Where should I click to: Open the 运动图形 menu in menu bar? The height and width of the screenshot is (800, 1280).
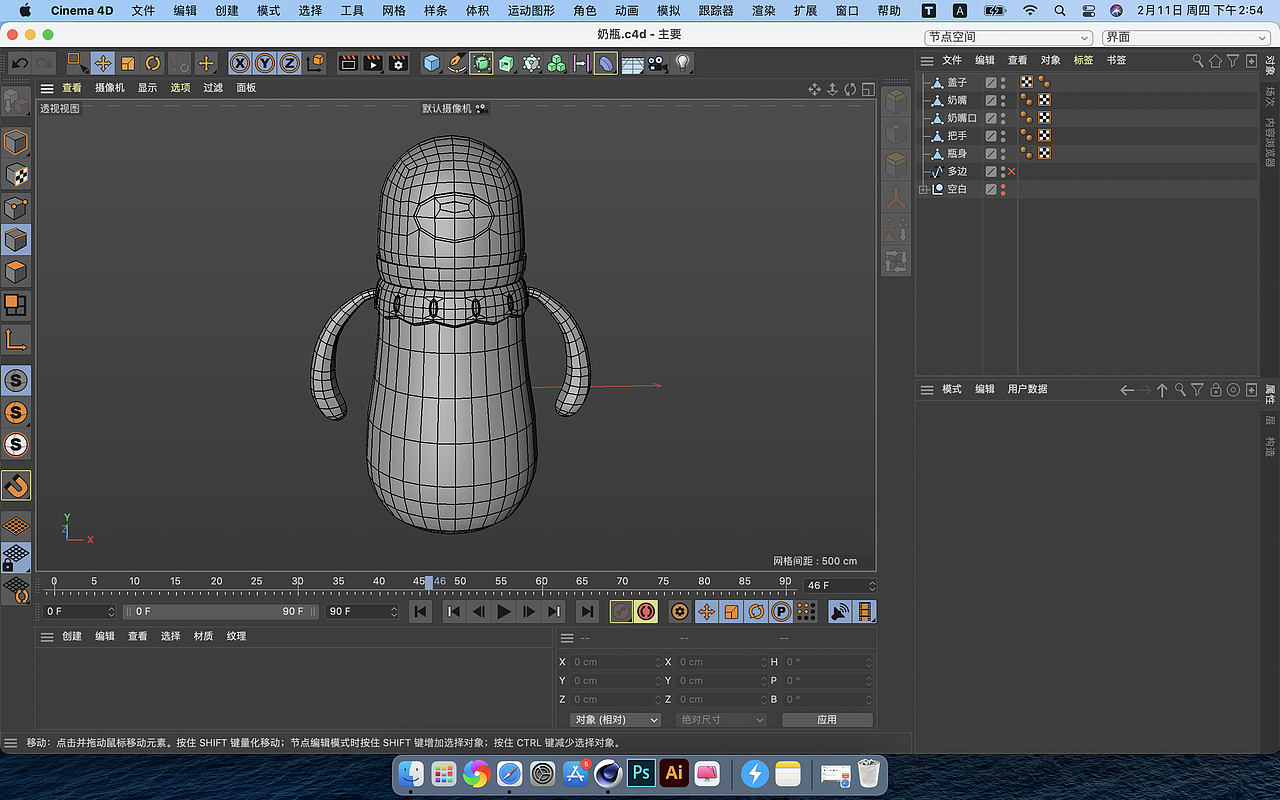(x=530, y=11)
